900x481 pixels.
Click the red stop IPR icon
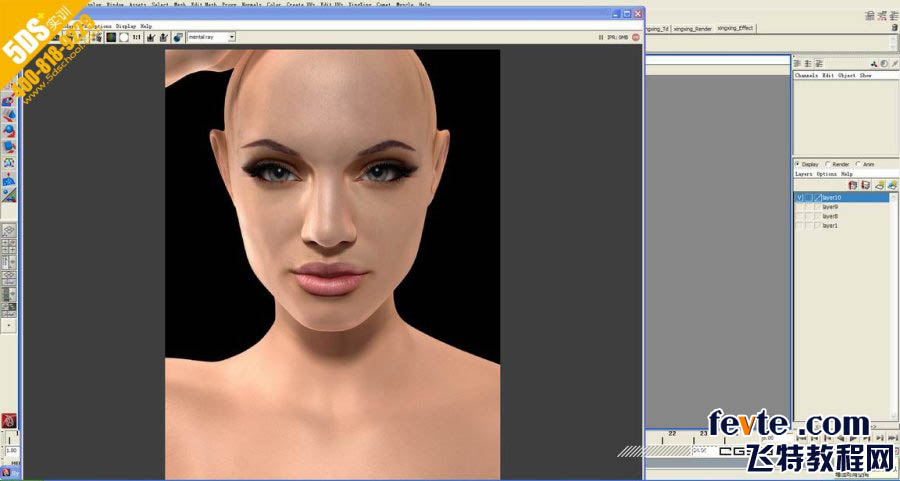(x=635, y=37)
